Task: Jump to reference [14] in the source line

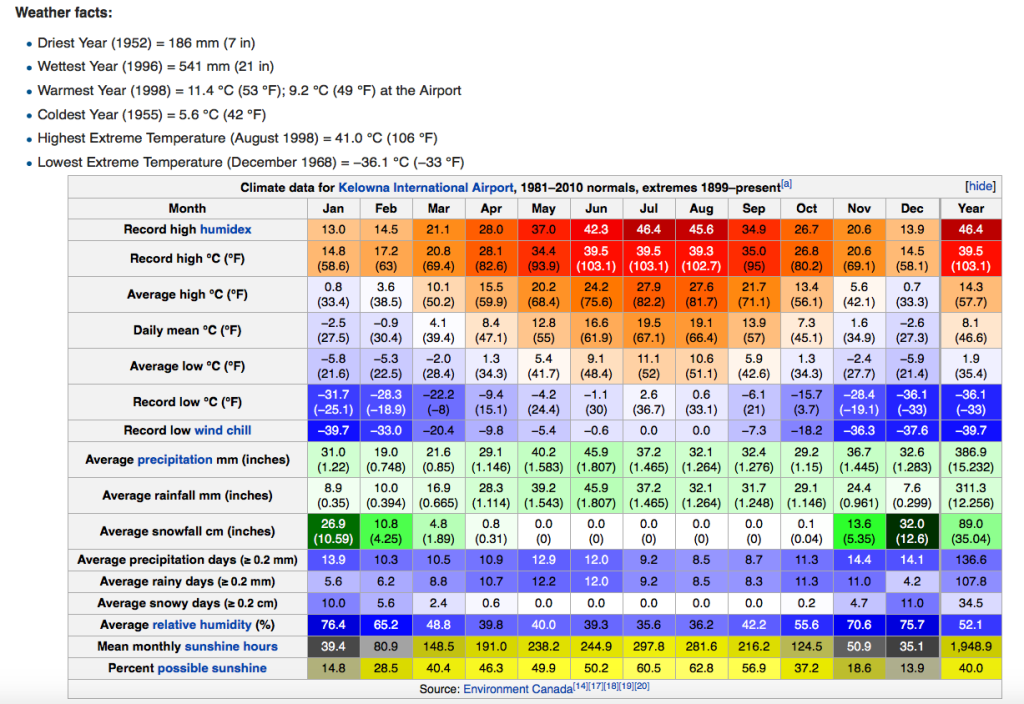Action: [x=580, y=687]
